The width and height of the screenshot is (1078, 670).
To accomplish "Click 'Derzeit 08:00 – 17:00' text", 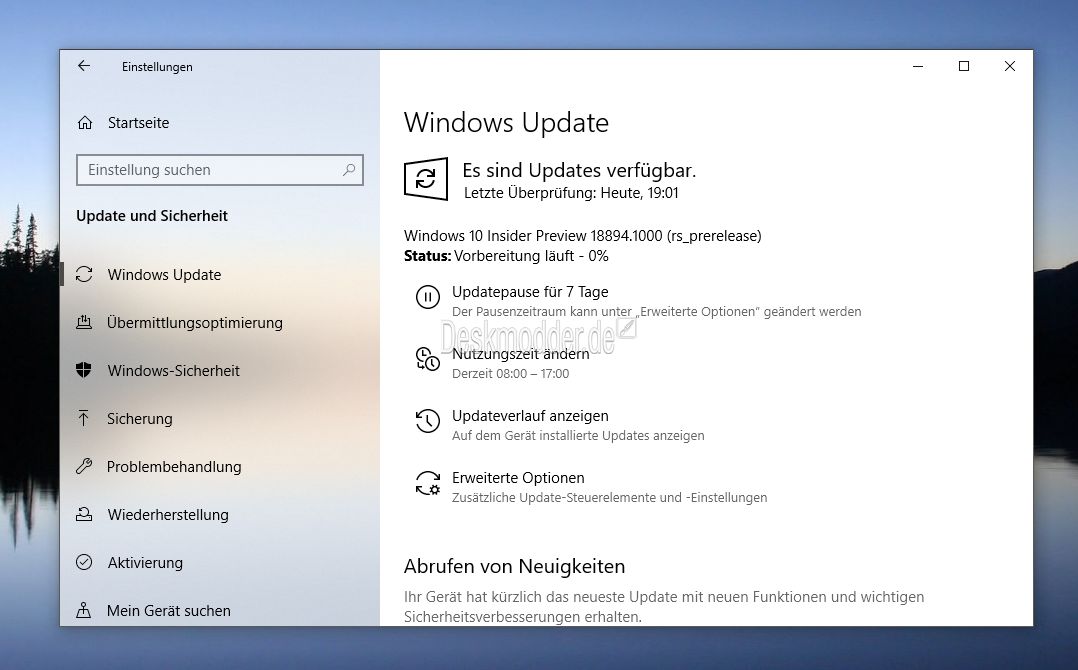I will click(510, 374).
